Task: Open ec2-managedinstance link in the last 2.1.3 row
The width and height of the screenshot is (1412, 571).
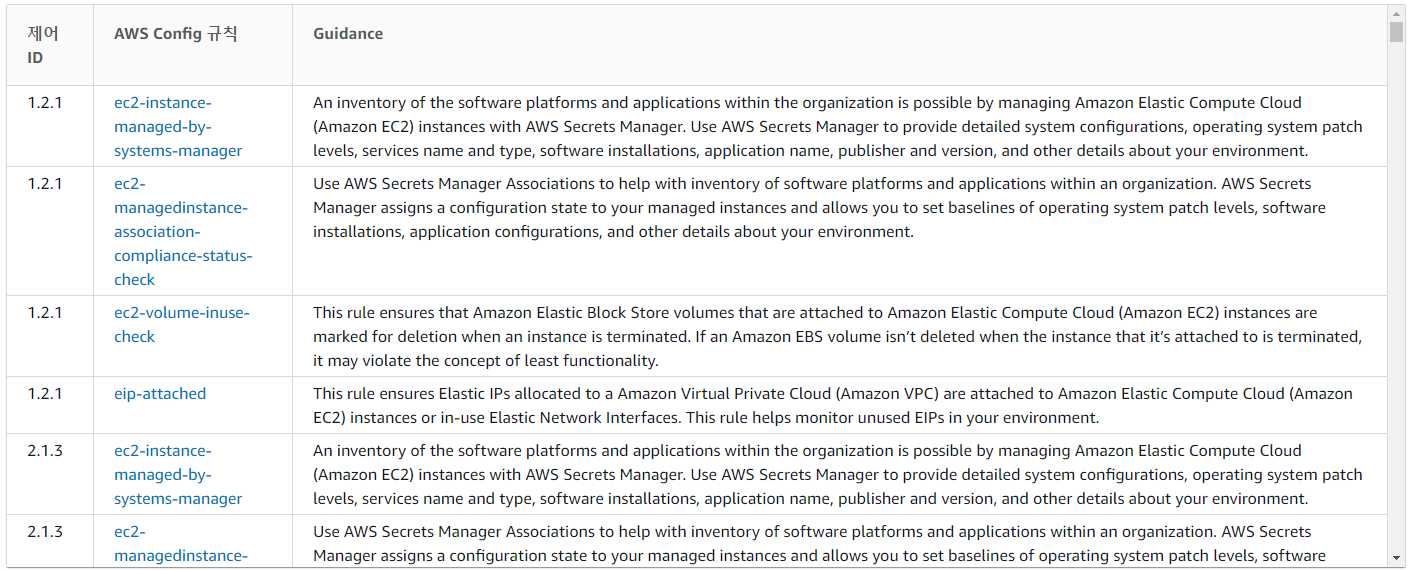Action: pos(181,544)
